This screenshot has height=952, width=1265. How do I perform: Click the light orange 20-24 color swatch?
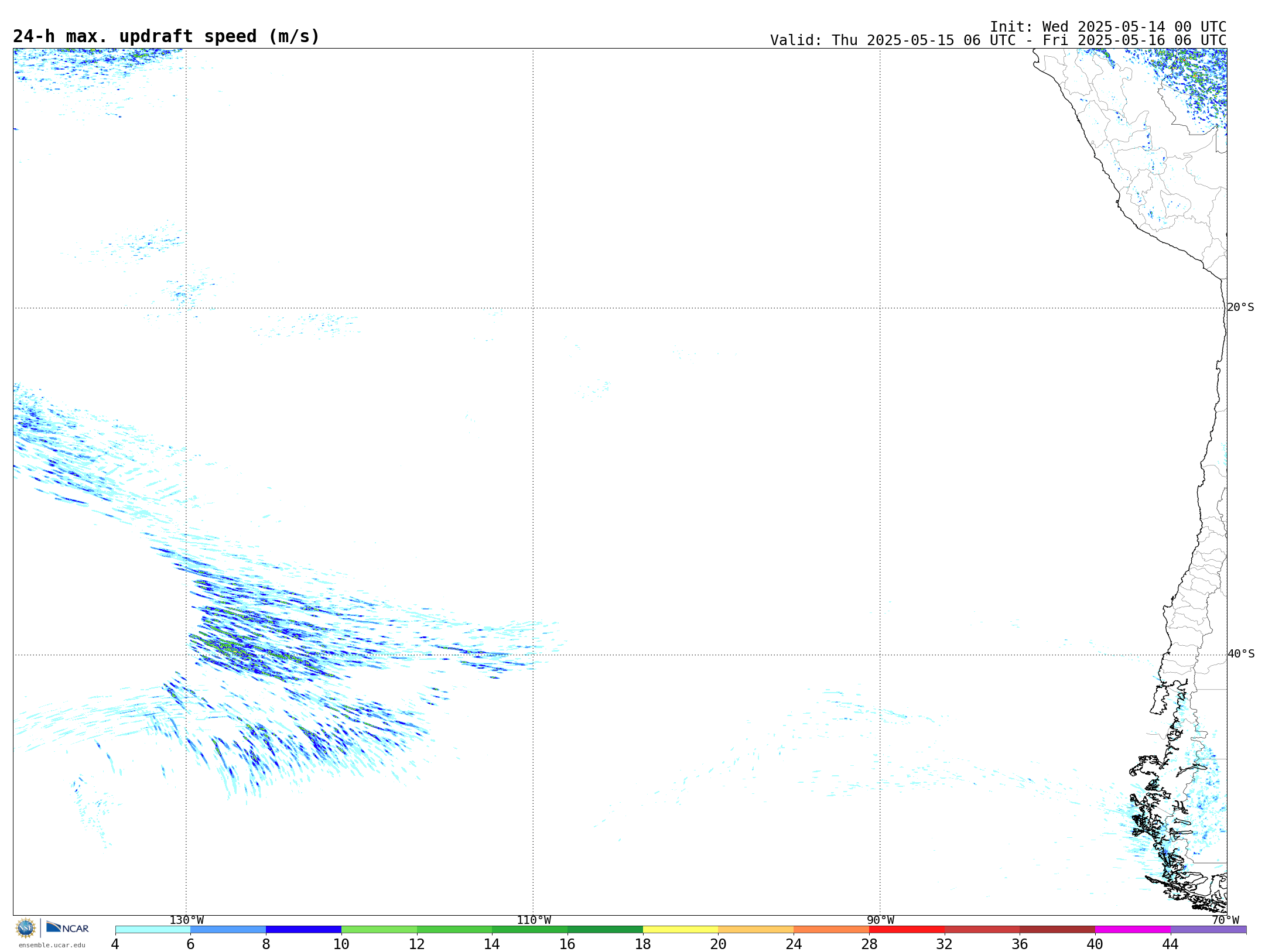(756, 930)
